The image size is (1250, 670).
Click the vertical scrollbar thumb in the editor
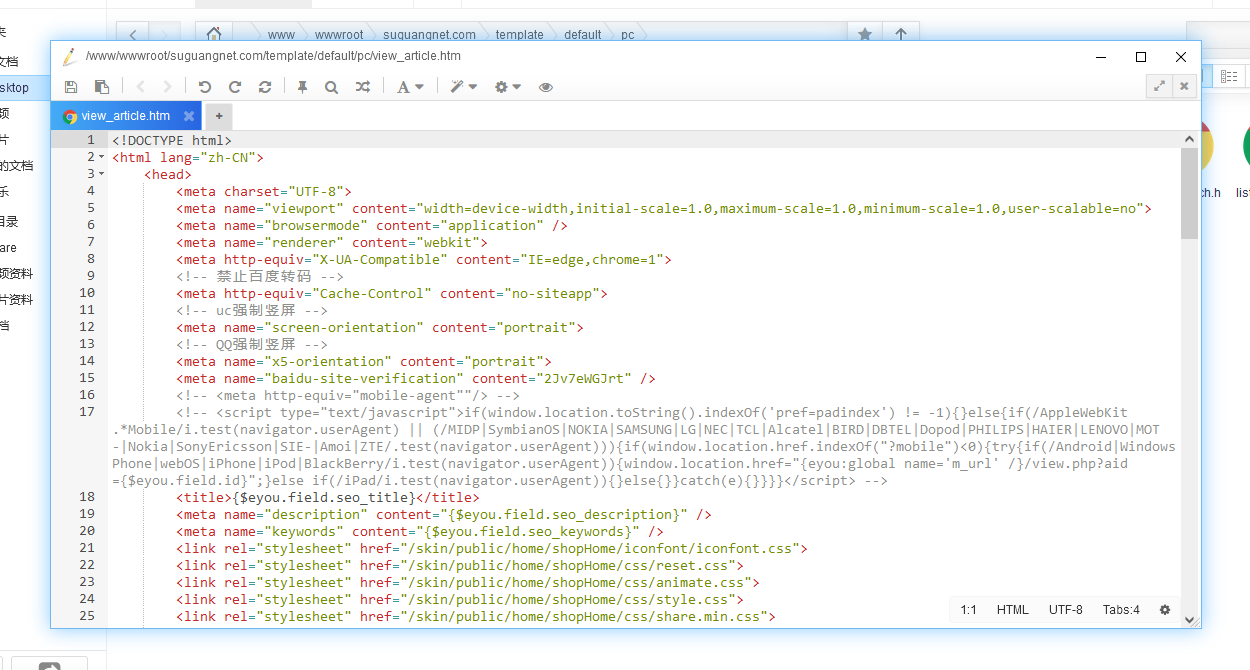point(1189,193)
